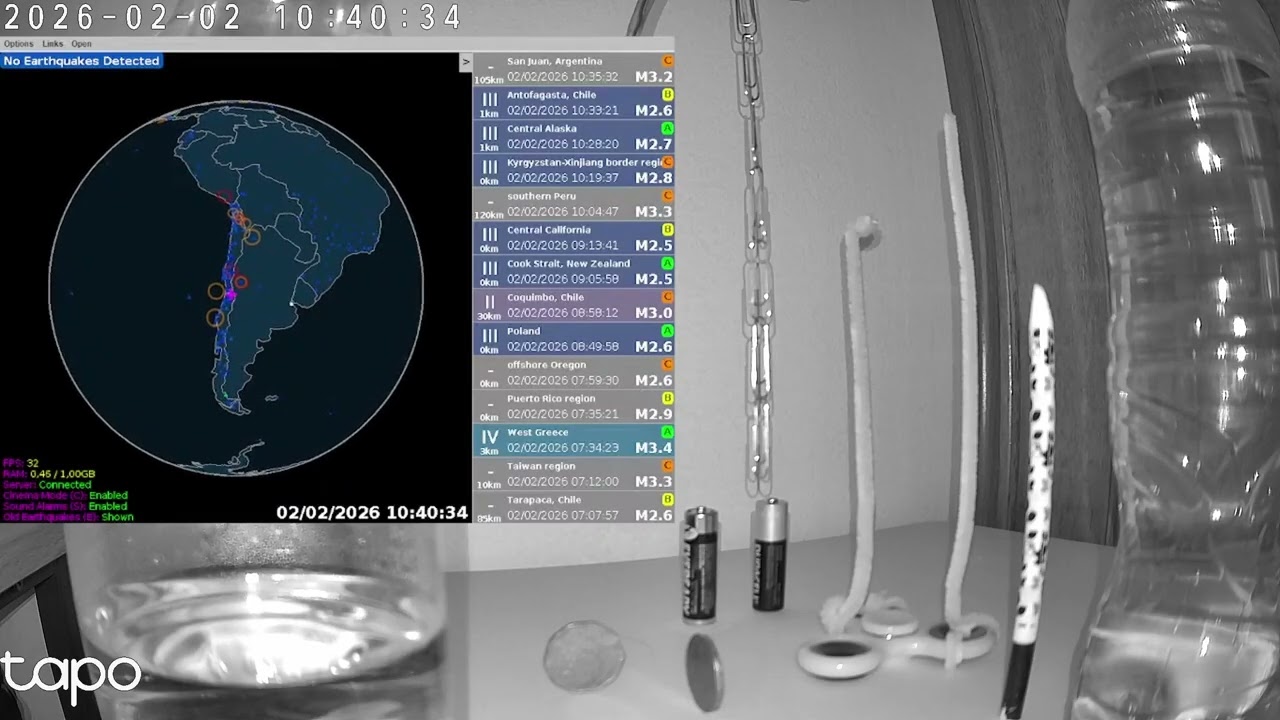Click quality badge A on Poland row

click(668, 331)
